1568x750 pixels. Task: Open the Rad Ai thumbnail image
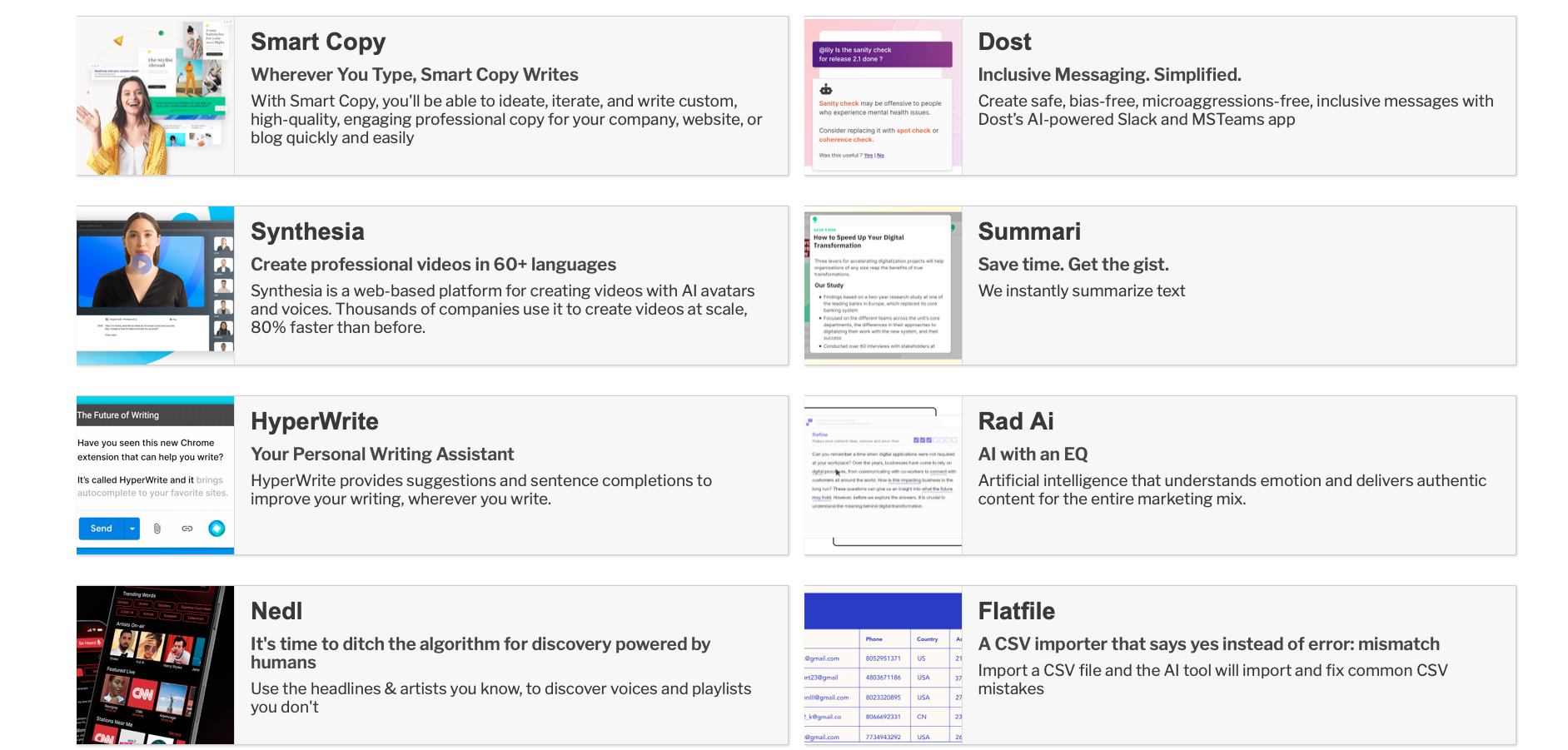pyautogui.click(x=883, y=475)
